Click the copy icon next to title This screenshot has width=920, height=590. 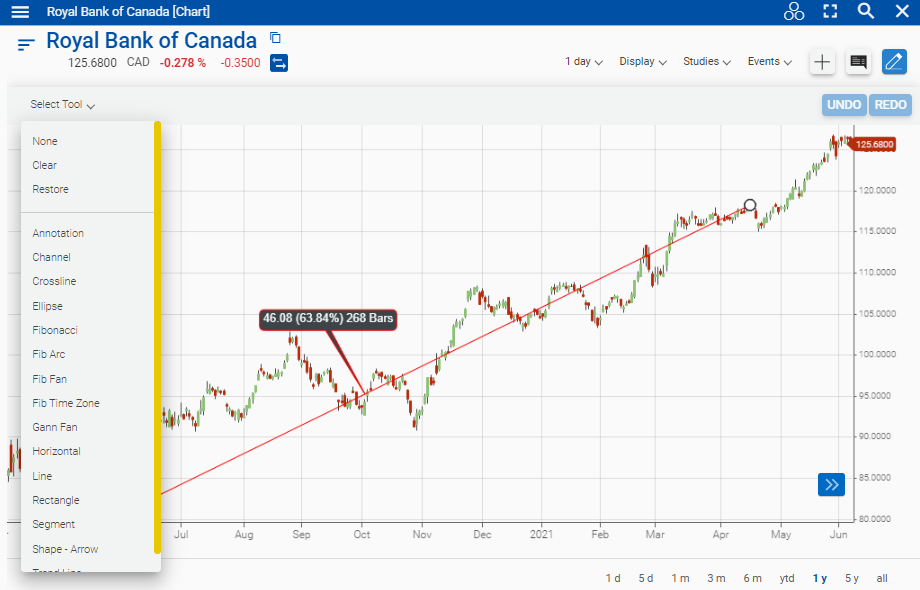click(x=275, y=38)
